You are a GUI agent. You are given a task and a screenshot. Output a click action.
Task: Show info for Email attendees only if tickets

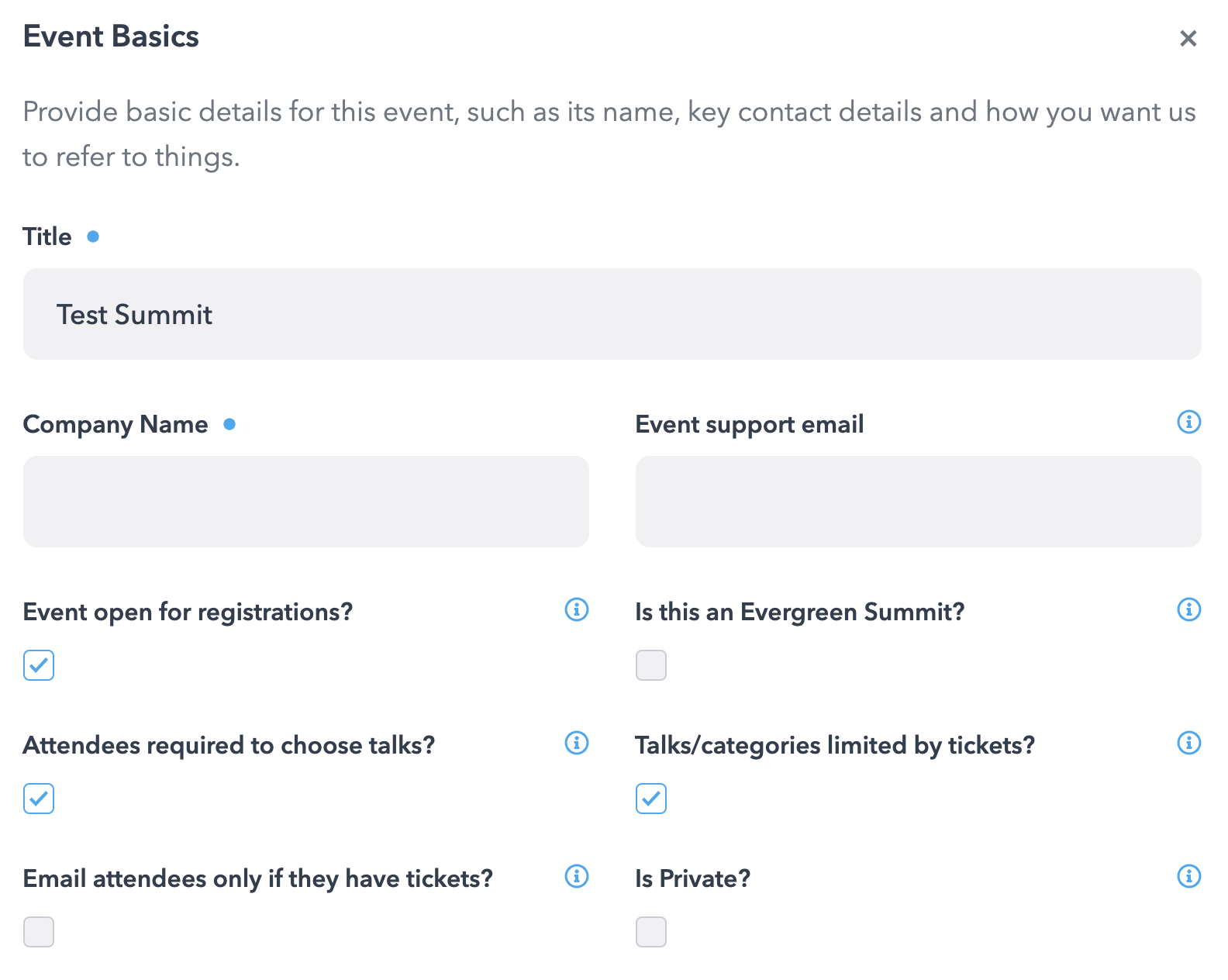point(576,876)
